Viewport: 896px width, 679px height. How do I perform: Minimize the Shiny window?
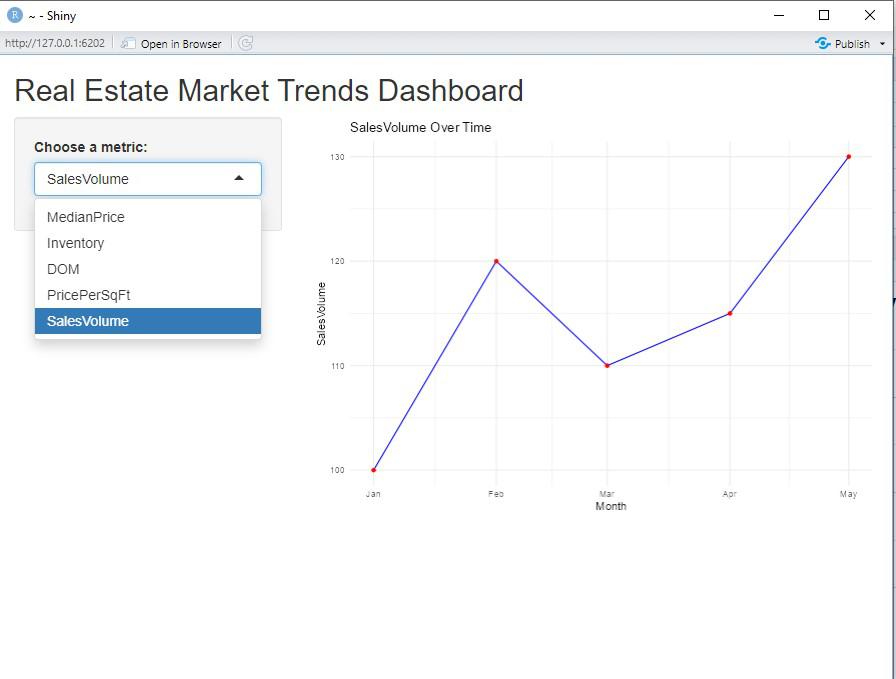point(779,15)
